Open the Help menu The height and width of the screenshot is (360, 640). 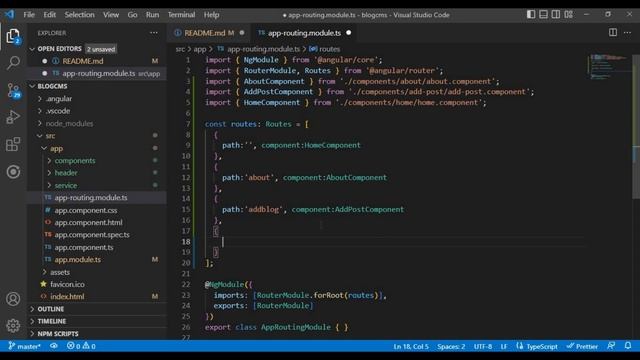pos(211,15)
